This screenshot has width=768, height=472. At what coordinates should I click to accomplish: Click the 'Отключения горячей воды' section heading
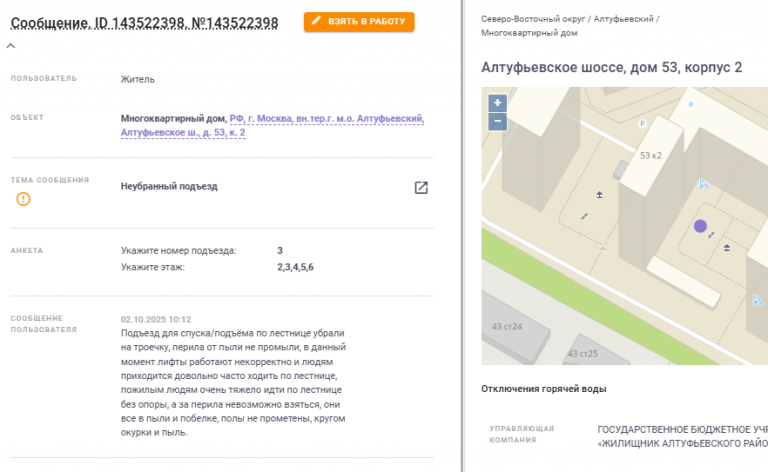coord(543,388)
